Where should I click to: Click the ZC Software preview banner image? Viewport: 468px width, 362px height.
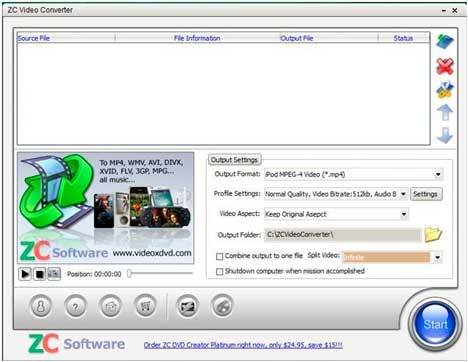106,208
